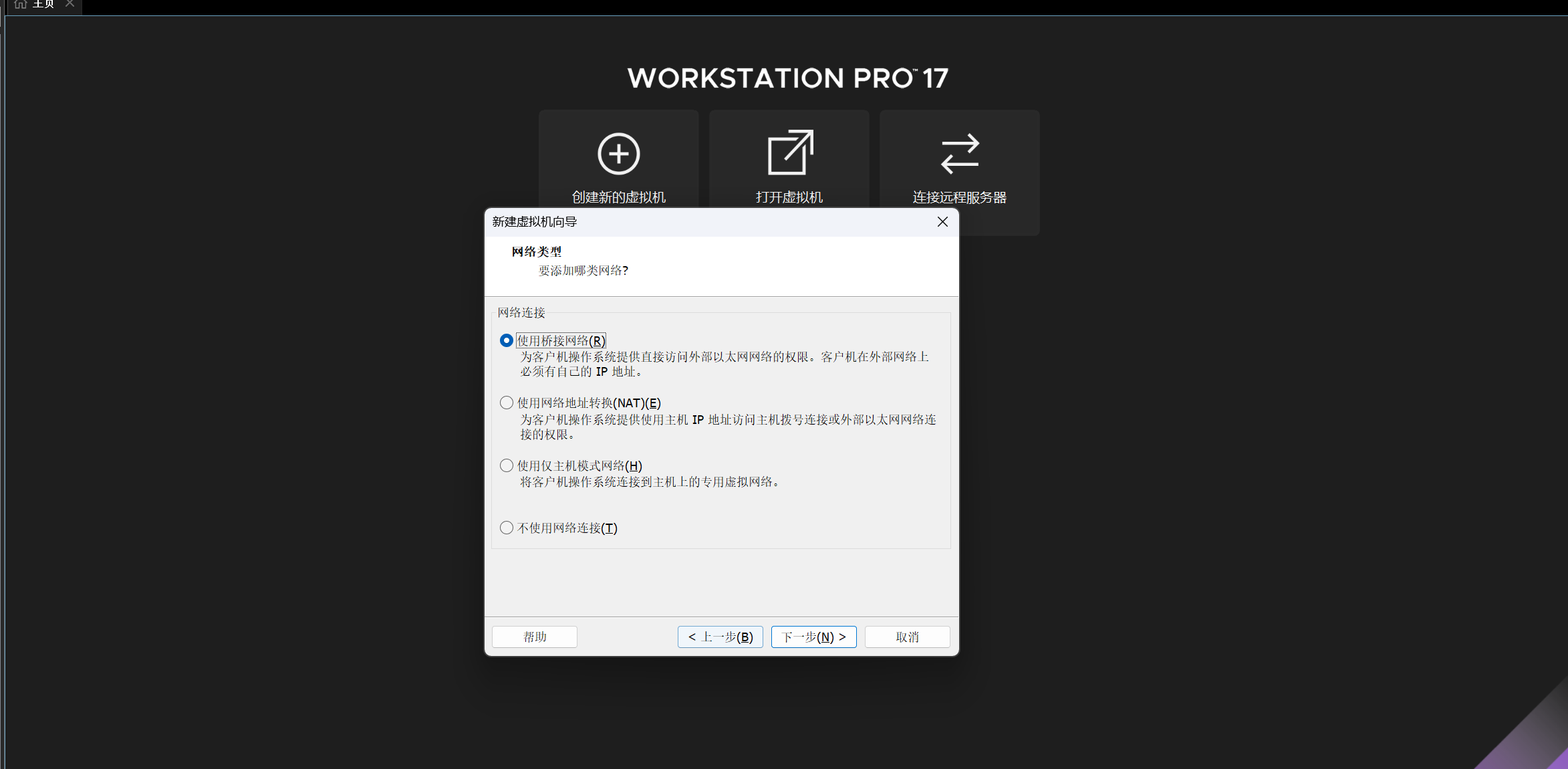Image resolution: width=1568 pixels, height=769 pixels.
Task: Click the 要添加哪类网络? subtitle text
Action: pyautogui.click(x=583, y=270)
